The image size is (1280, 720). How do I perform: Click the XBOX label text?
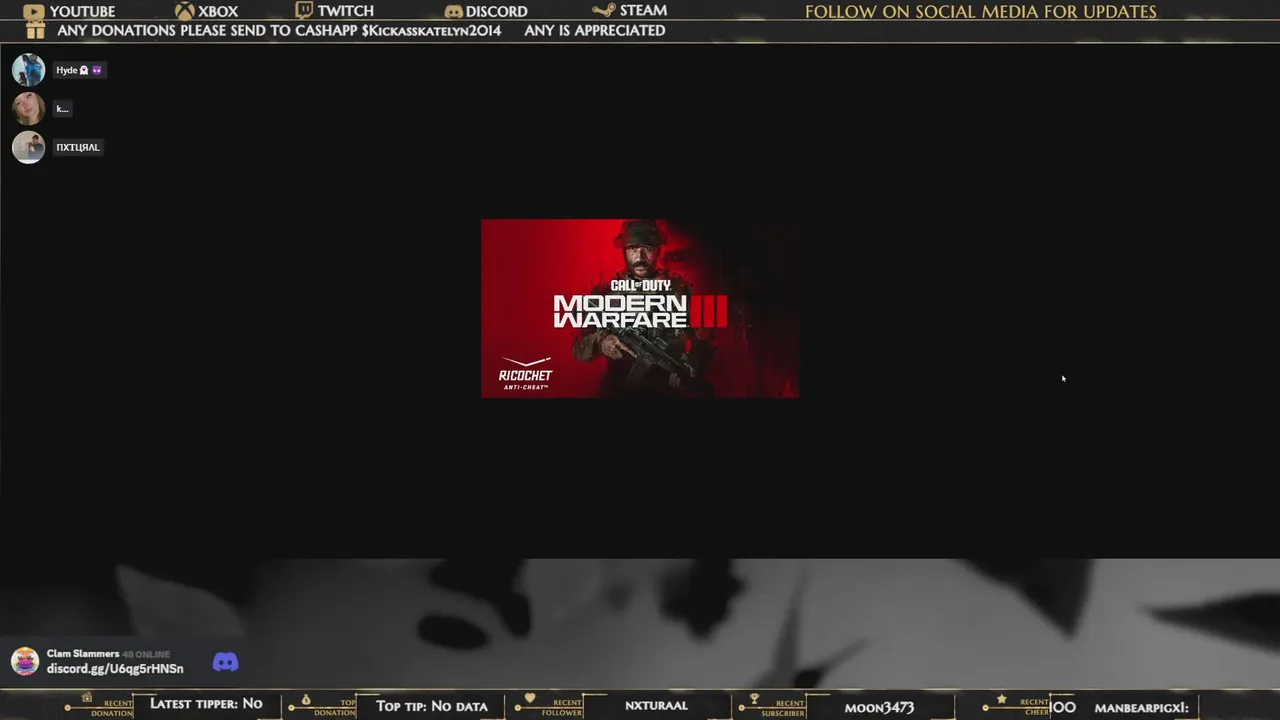[218, 12]
